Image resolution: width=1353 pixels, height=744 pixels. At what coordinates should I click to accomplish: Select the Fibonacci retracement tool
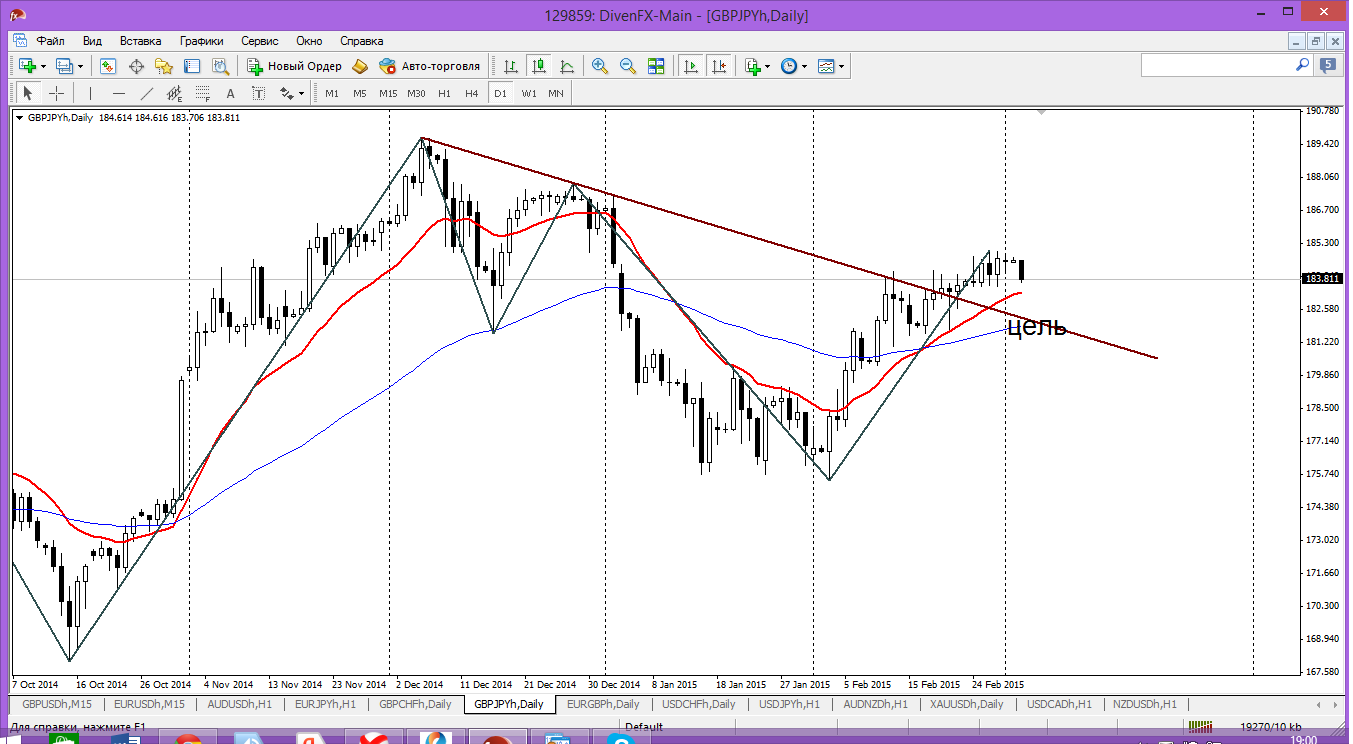(x=203, y=93)
